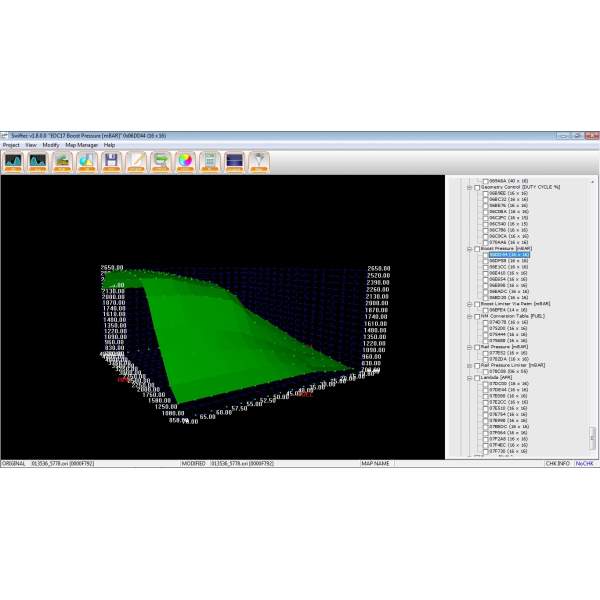
Task: Click the map tree scroll-up arrow
Action: [x=592, y=182]
